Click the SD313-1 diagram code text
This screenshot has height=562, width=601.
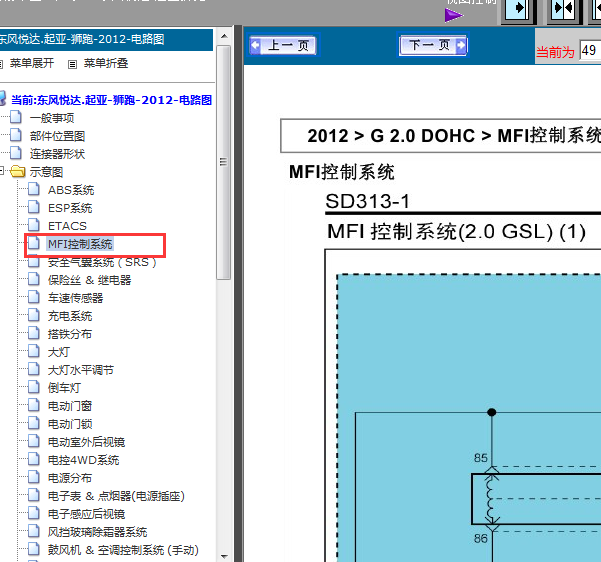point(368,201)
